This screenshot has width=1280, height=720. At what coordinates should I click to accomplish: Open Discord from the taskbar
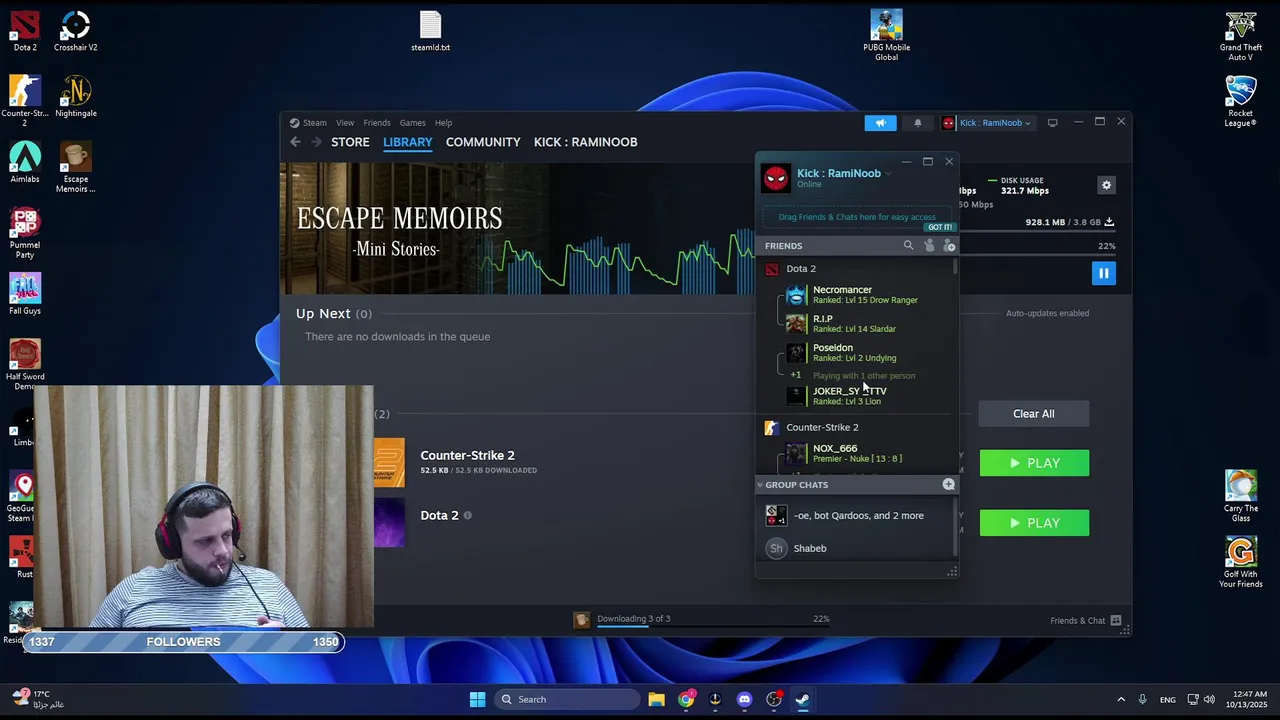[744, 699]
